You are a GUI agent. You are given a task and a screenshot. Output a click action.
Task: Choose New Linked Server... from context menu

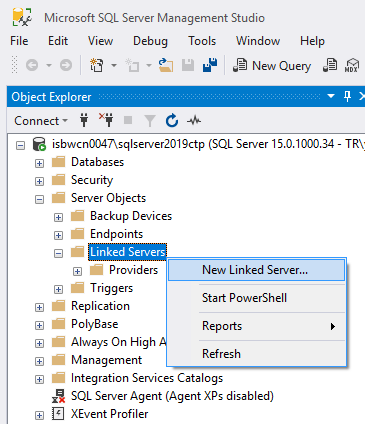pos(256,270)
